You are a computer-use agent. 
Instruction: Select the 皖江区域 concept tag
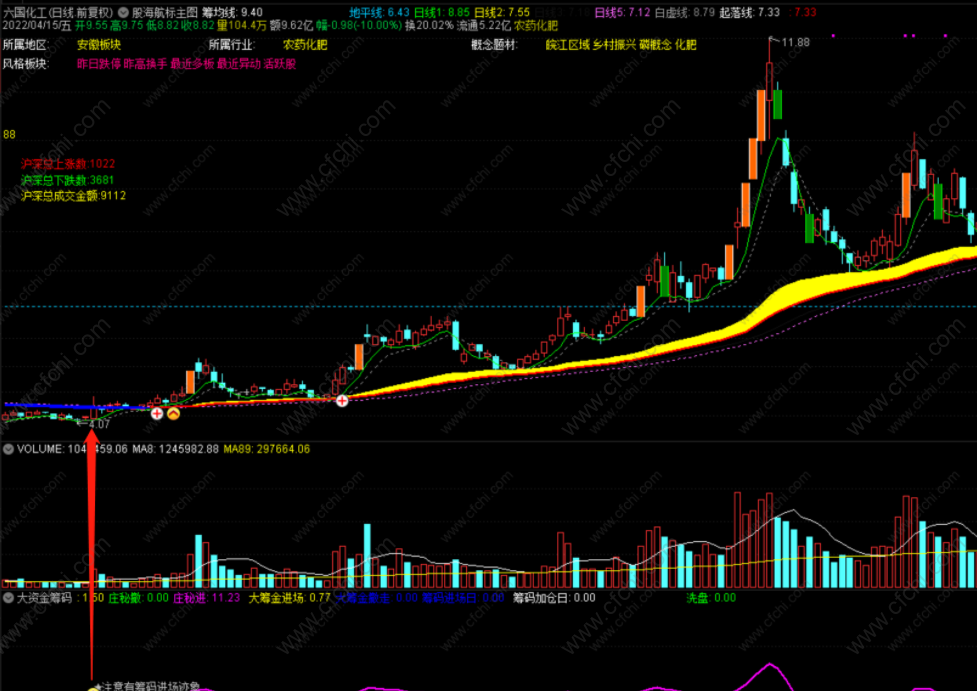[x=567, y=45]
